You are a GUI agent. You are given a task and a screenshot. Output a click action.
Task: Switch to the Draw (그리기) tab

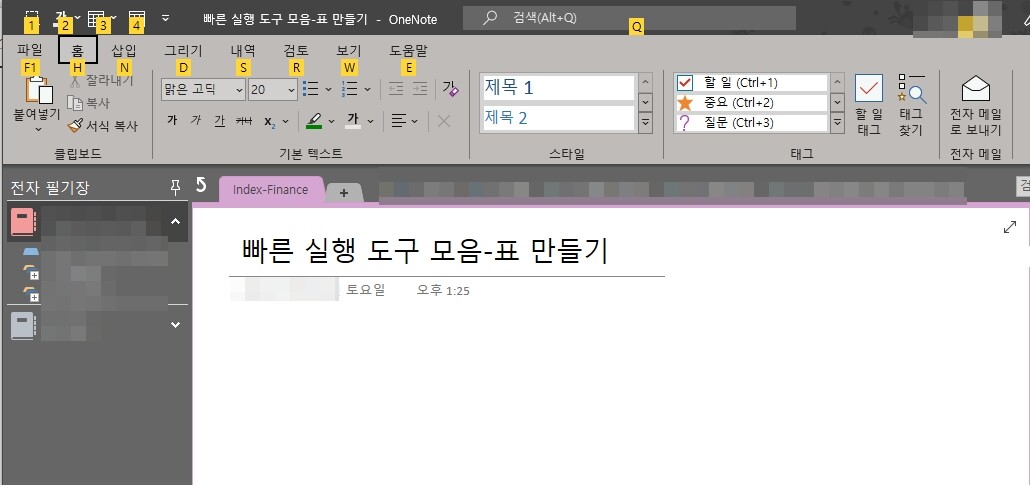click(x=183, y=50)
